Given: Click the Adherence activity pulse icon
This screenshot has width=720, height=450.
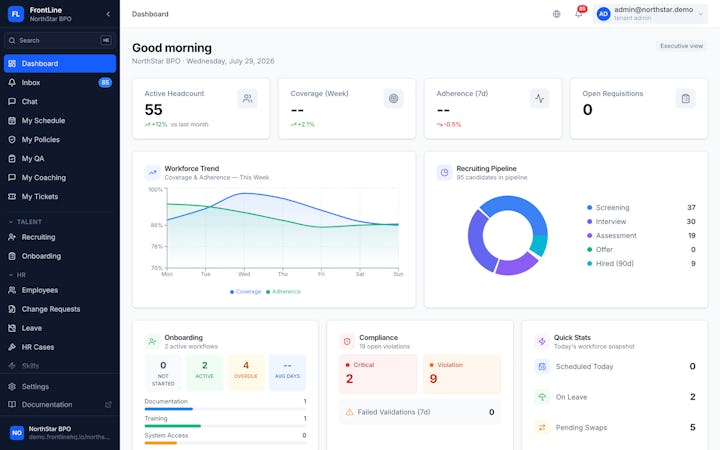Looking at the screenshot, I should coord(540,98).
